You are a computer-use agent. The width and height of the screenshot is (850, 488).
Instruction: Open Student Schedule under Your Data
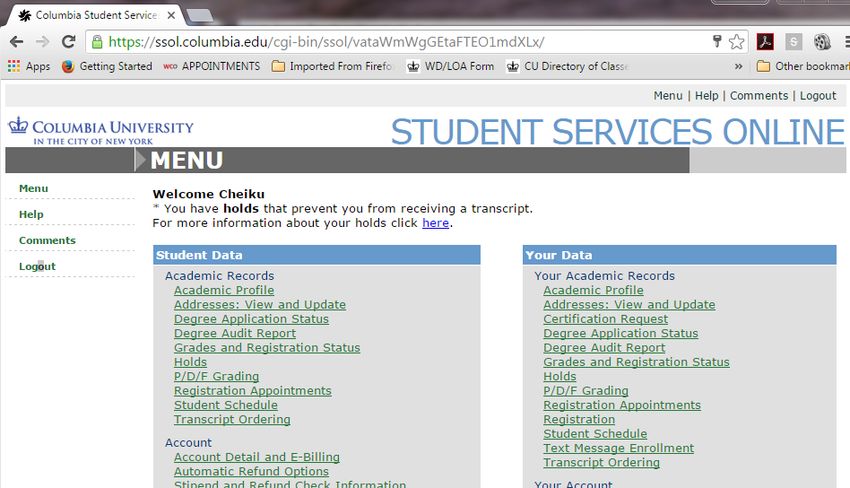coord(595,434)
